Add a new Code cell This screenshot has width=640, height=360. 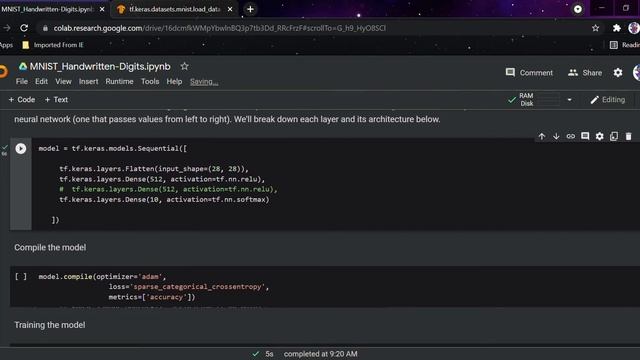click(22, 100)
